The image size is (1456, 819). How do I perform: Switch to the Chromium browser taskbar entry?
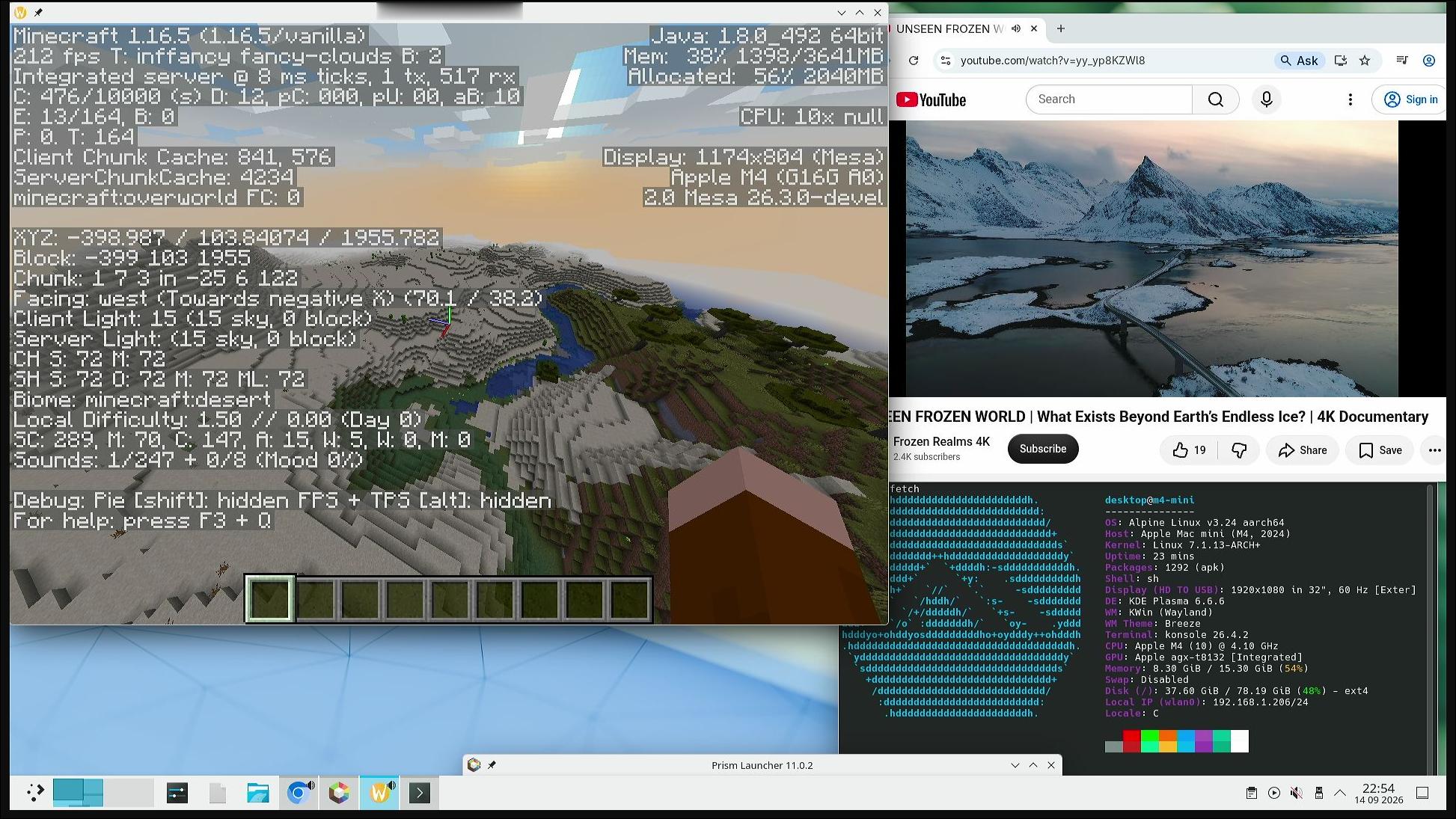pyautogui.click(x=299, y=793)
